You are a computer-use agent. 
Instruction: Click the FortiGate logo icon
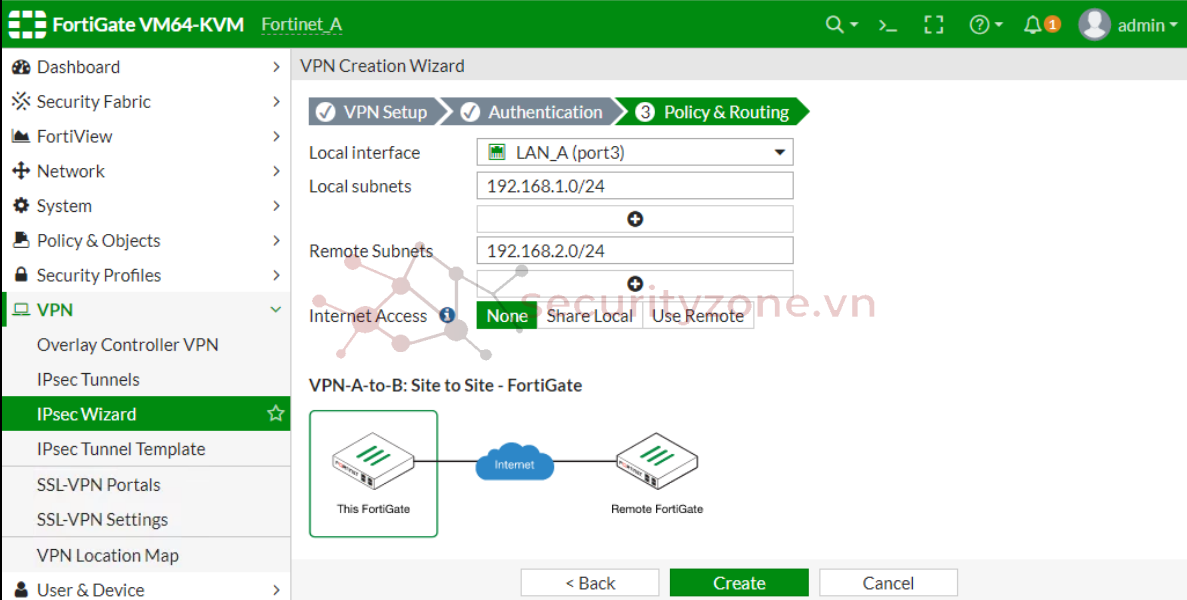(x=27, y=24)
